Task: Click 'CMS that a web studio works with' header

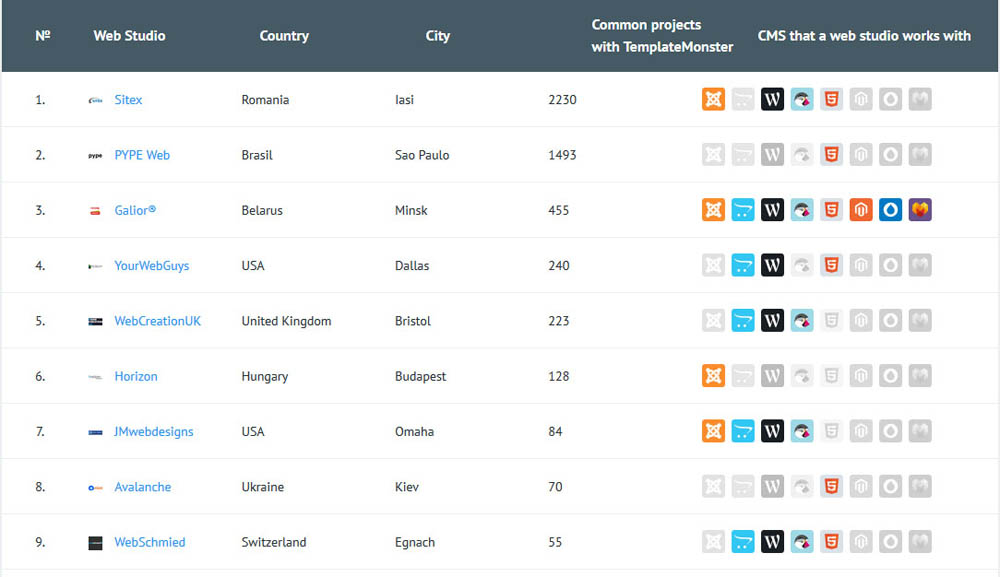Action: pyautogui.click(x=864, y=36)
